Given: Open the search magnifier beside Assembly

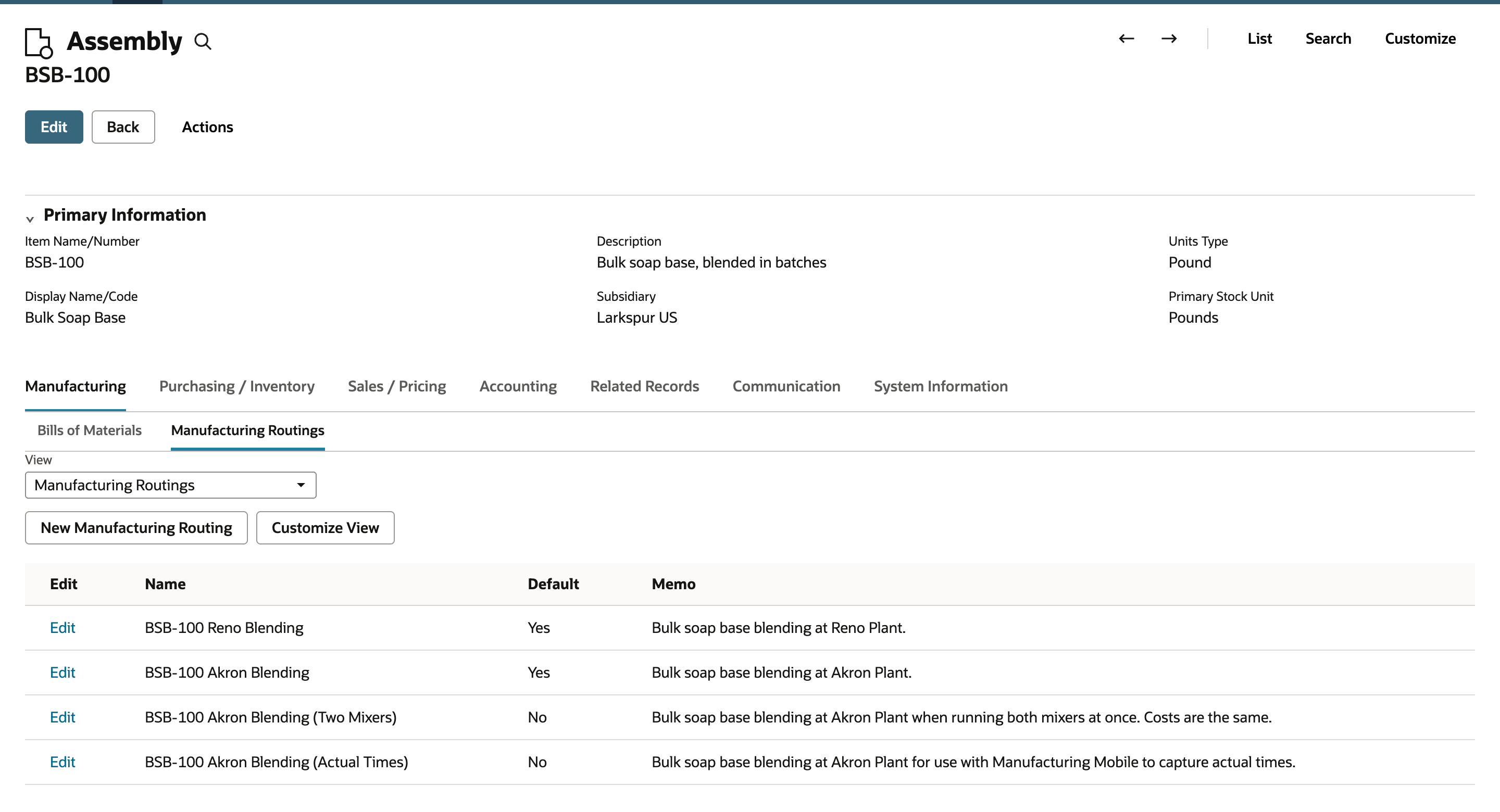Looking at the screenshot, I should pyautogui.click(x=203, y=41).
